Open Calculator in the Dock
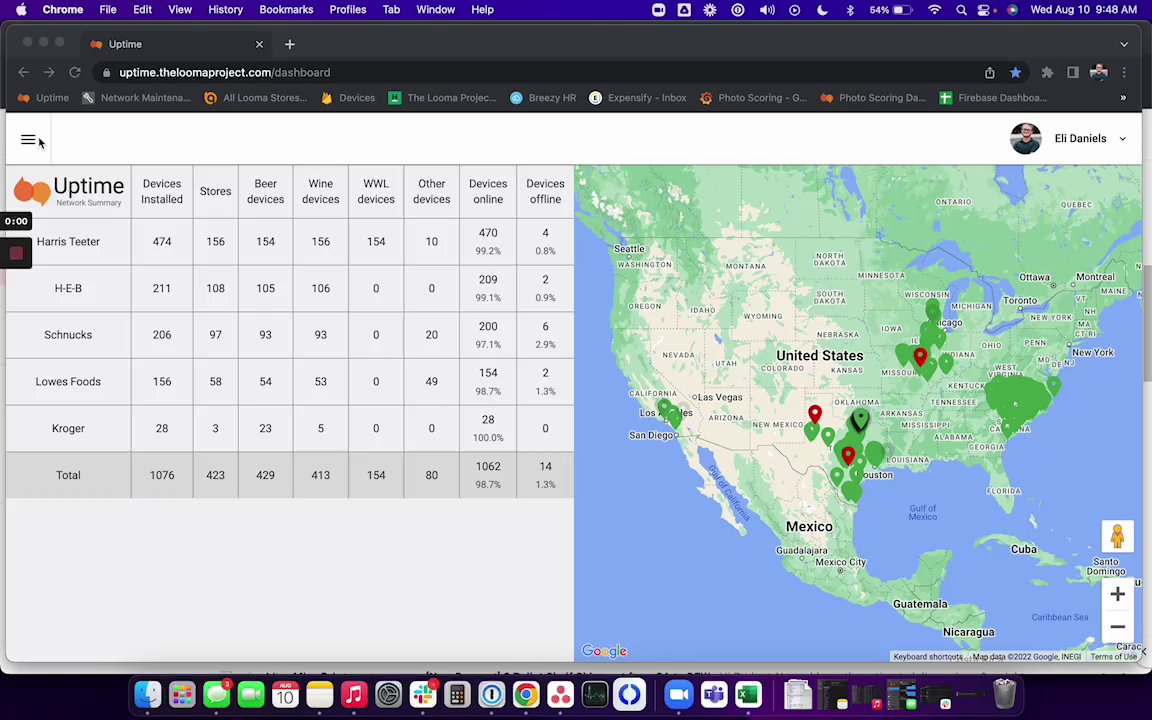This screenshot has height=720, width=1152. 457,694
